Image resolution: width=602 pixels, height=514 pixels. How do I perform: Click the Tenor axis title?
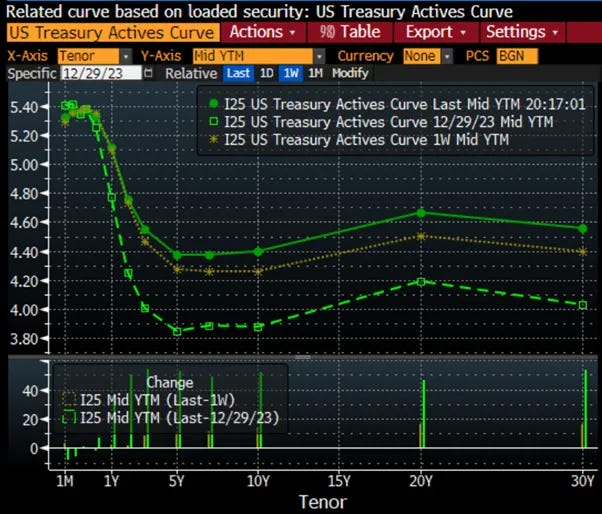point(323,502)
